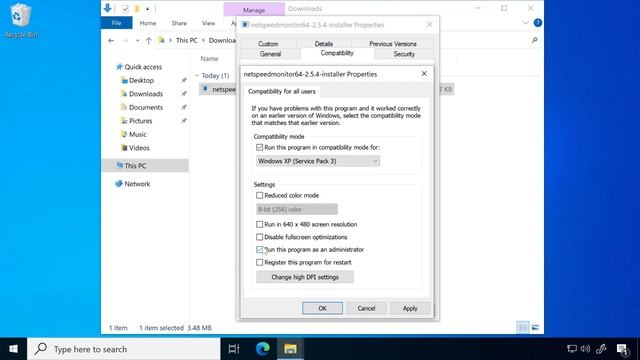This screenshot has height=360, width=640.
Task: Click the Windows Start button
Action: click(x=13, y=349)
